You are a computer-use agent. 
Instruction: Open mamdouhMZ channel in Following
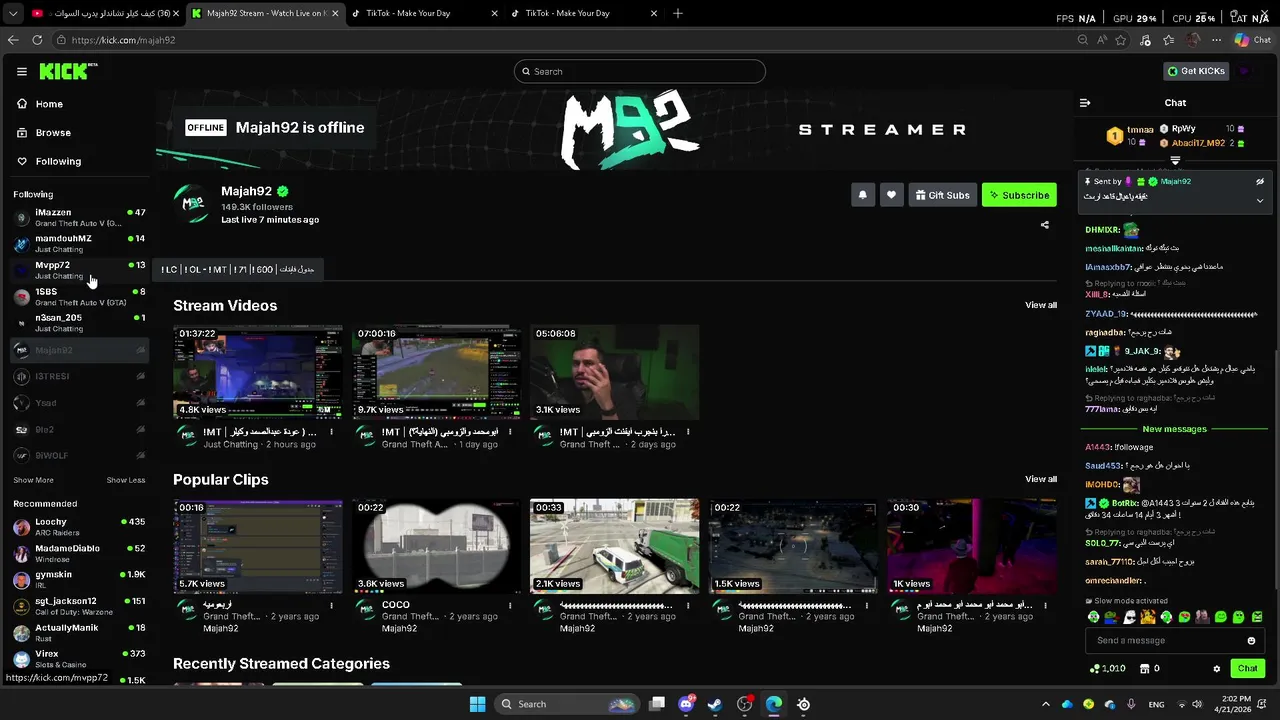(79, 243)
